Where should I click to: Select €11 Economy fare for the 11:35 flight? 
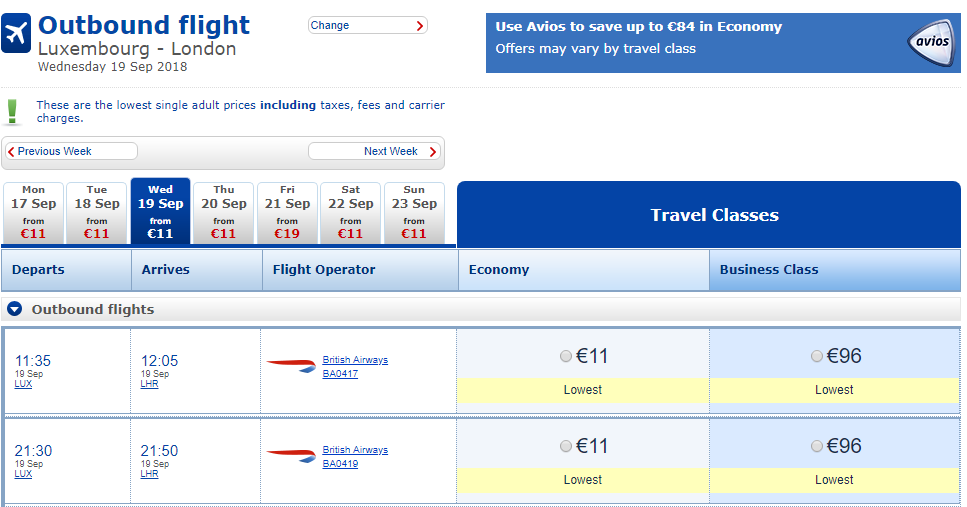(567, 356)
